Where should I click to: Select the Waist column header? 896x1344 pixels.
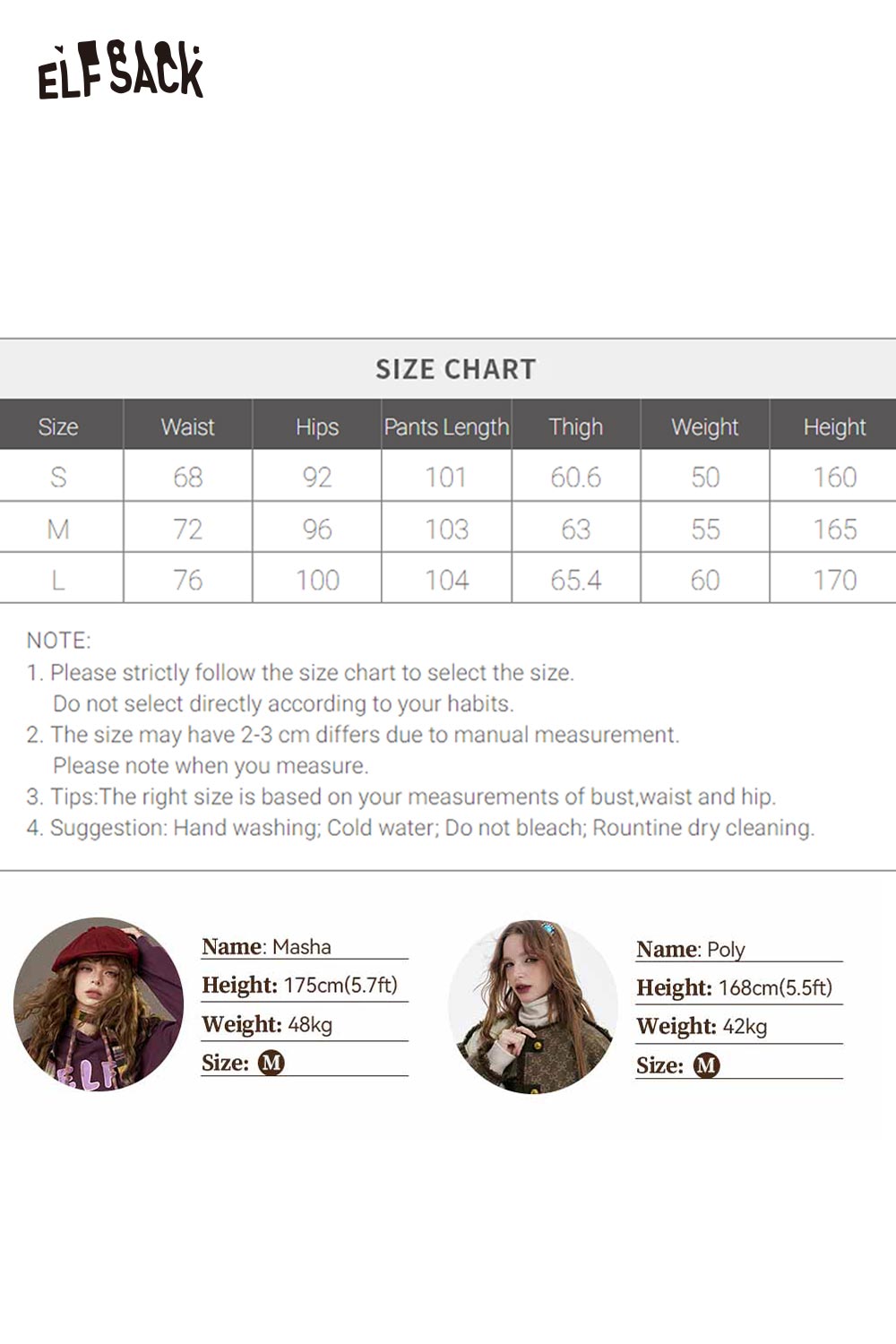(187, 426)
